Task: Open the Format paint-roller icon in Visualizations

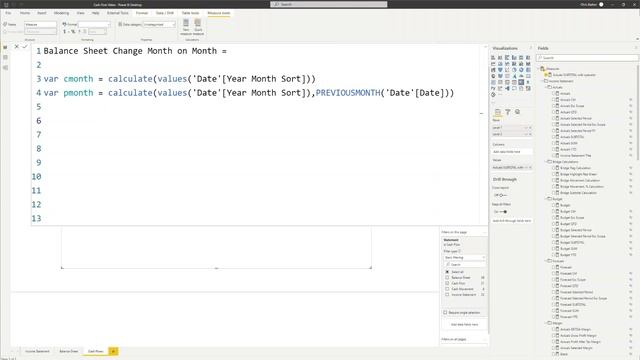Action: coord(507,112)
